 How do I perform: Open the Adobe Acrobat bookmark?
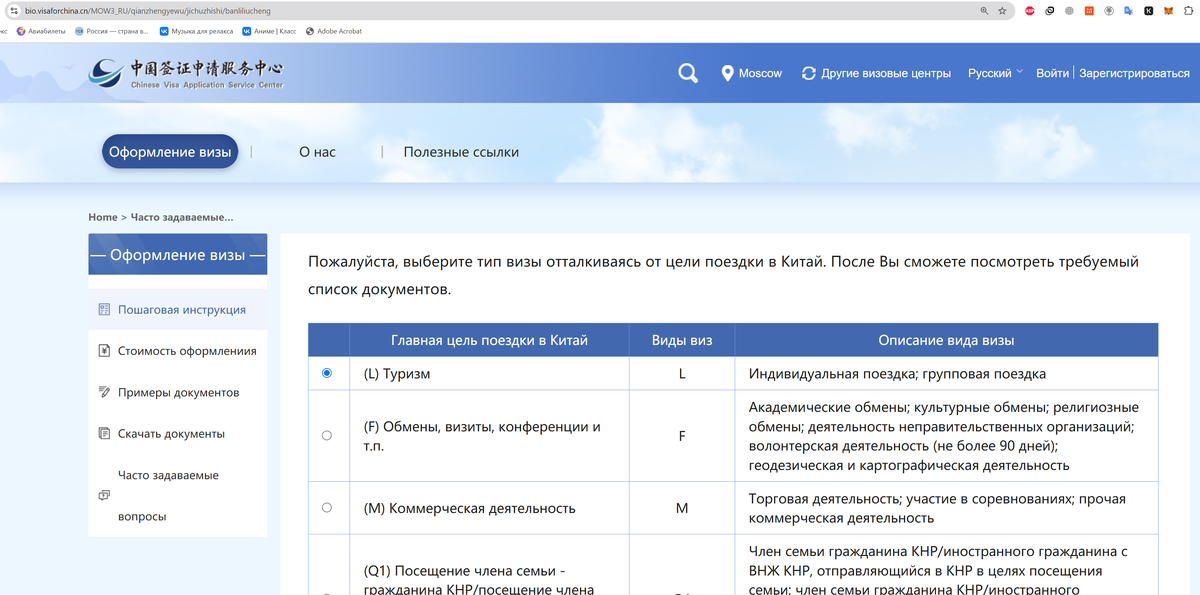click(x=334, y=31)
